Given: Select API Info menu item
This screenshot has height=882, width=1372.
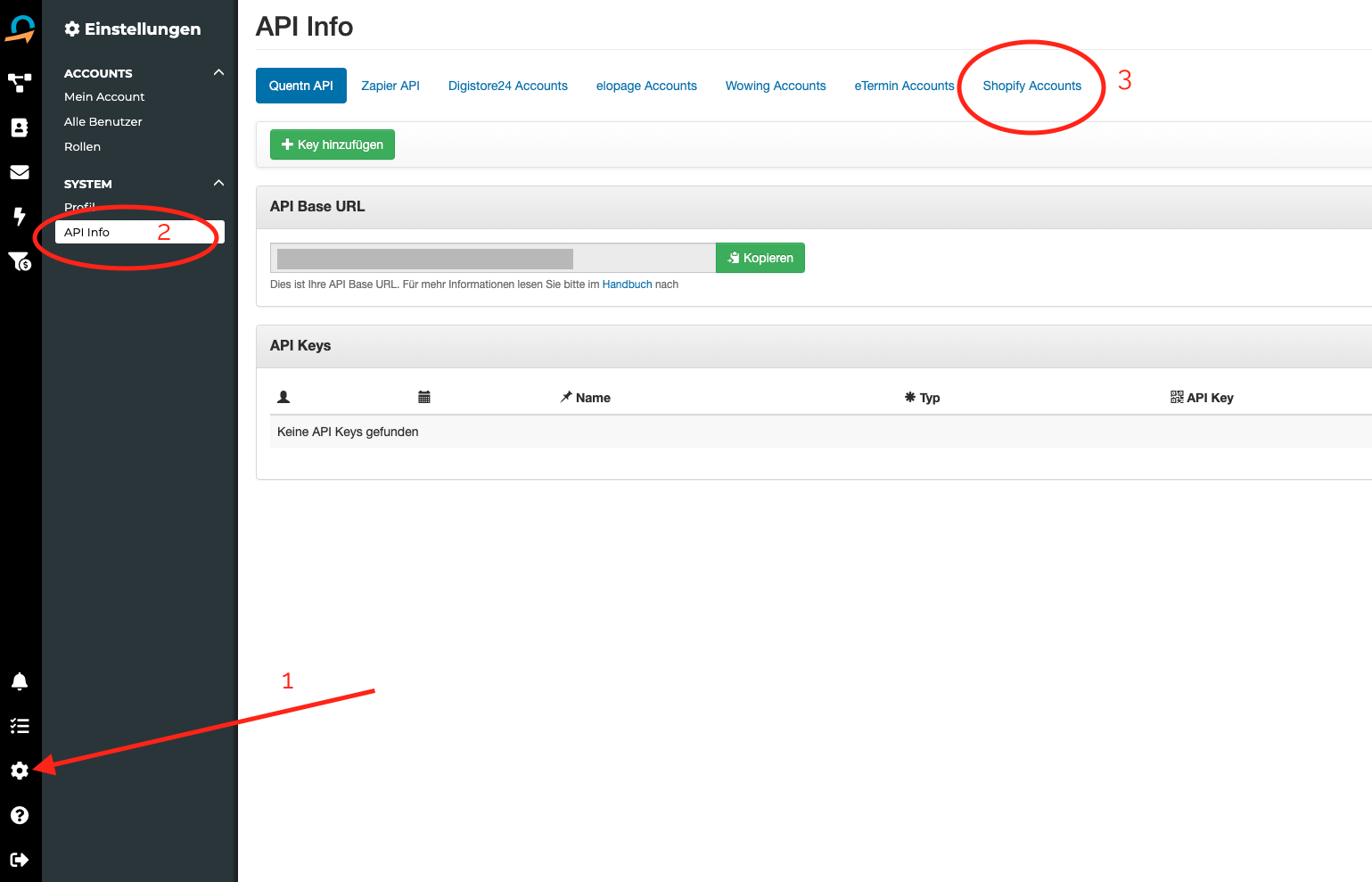Looking at the screenshot, I should [x=140, y=232].
